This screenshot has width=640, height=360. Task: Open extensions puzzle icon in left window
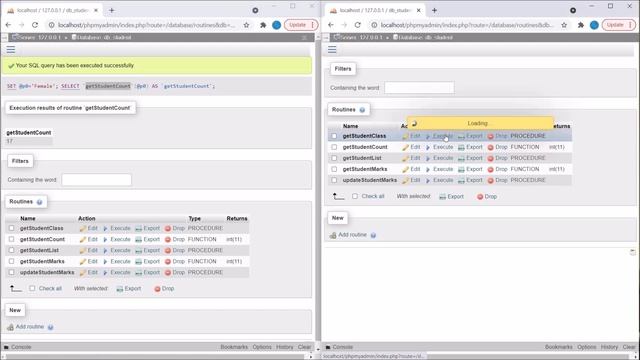pos(263,25)
